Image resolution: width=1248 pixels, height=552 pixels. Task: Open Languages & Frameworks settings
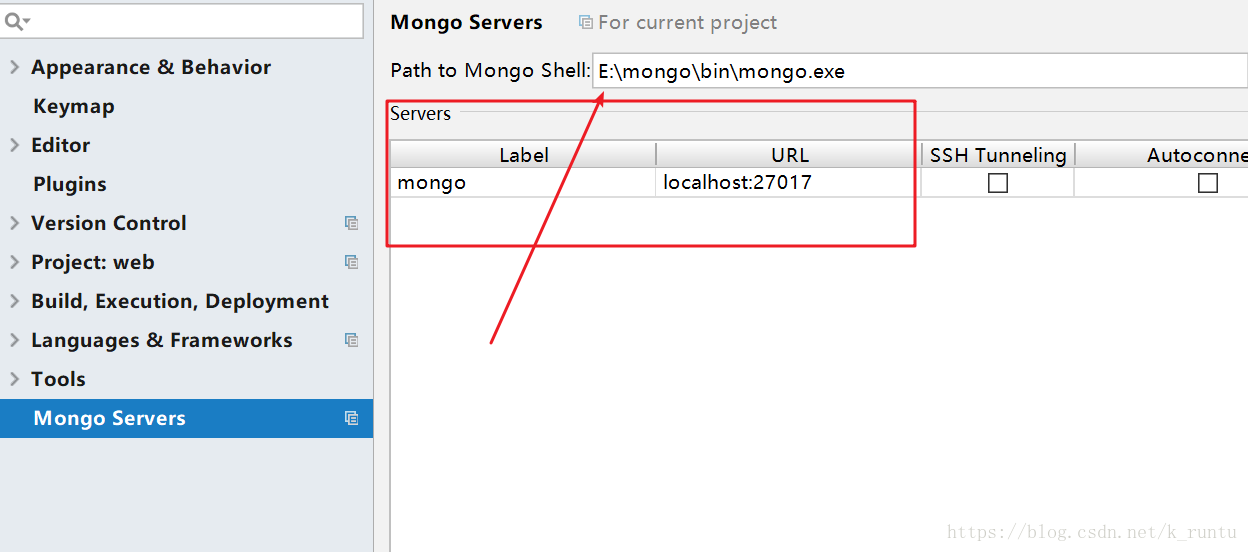point(162,340)
